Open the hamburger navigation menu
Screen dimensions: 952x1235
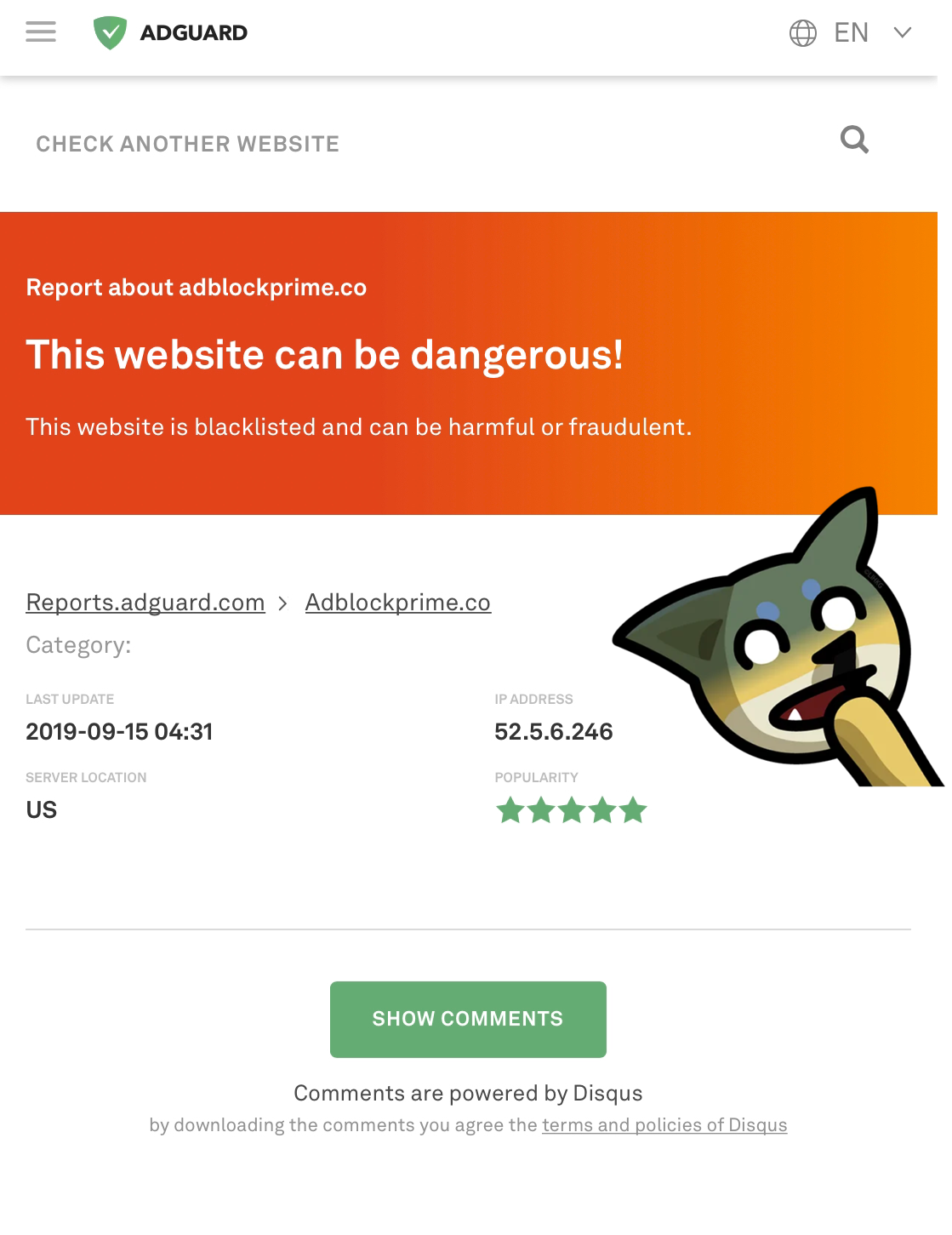tap(41, 32)
